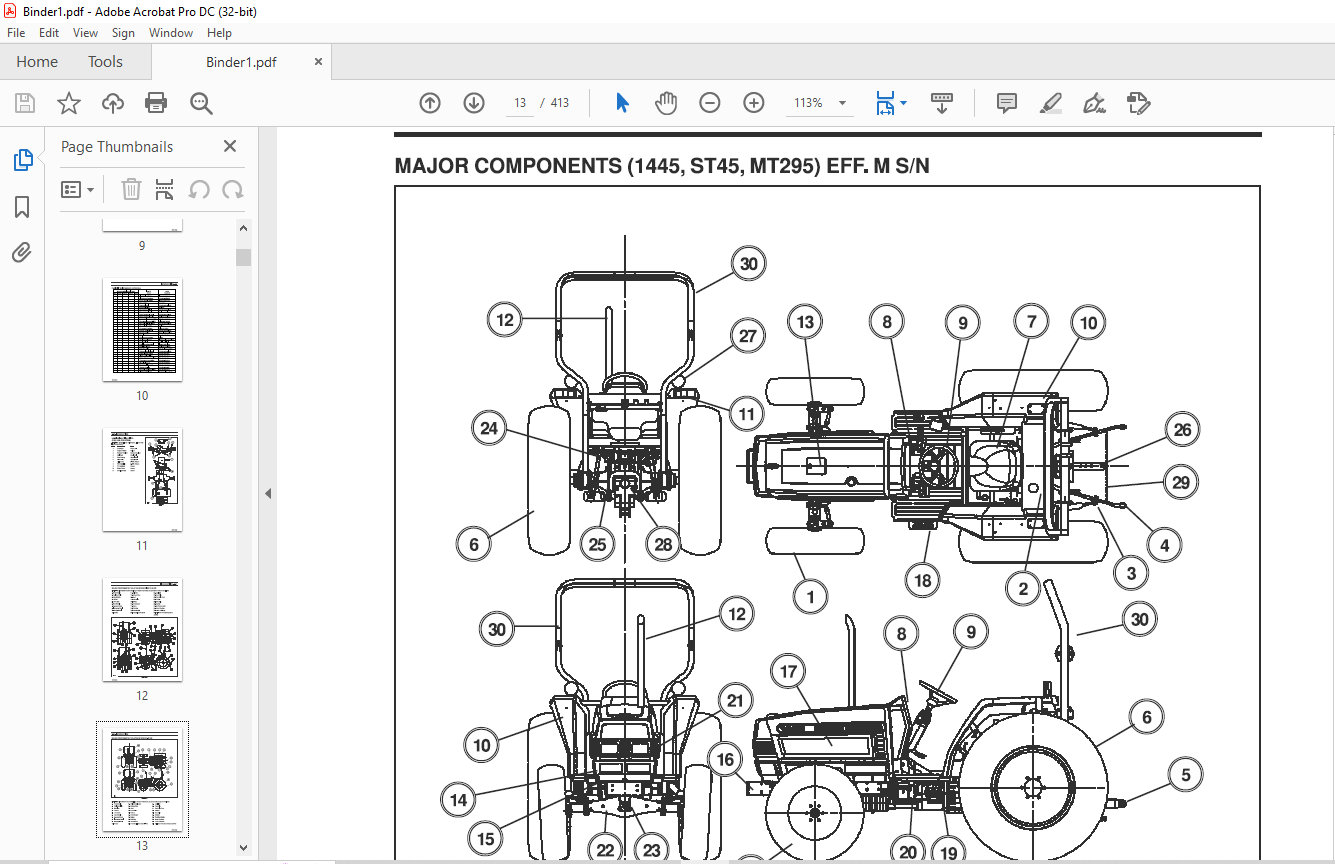Screen dimensions: 1335x864
Task: Bookmark the file with the star icon
Action: (69, 103)
